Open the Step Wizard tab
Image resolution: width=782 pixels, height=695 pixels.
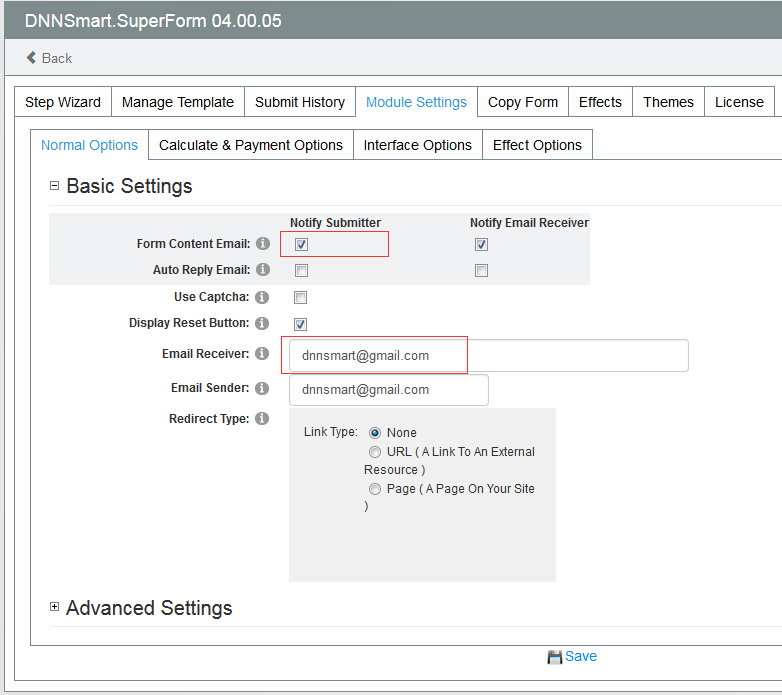pos(63,102)
